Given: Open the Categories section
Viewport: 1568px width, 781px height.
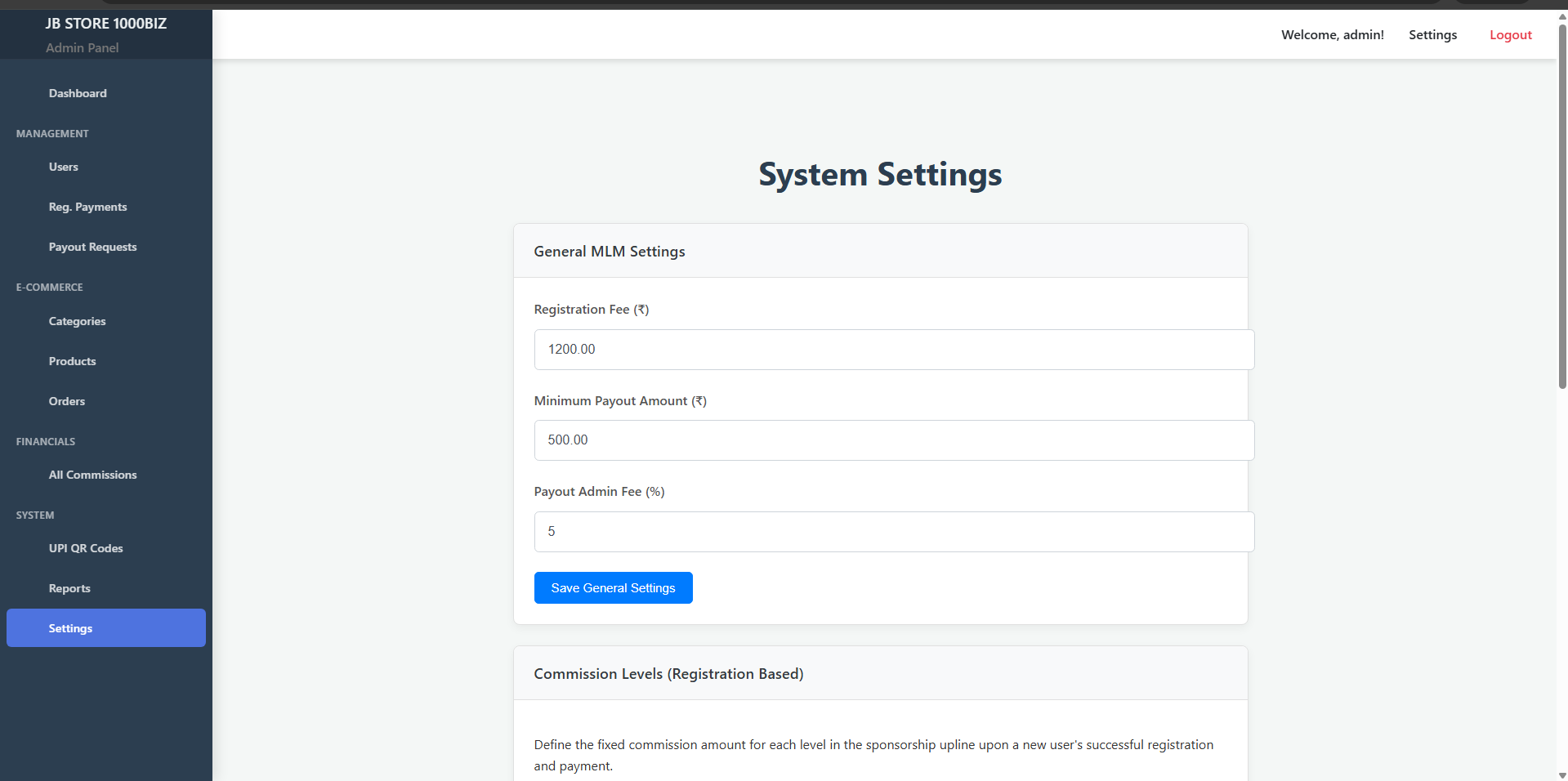Looking at the screenshot, I should tap(77, 321).
